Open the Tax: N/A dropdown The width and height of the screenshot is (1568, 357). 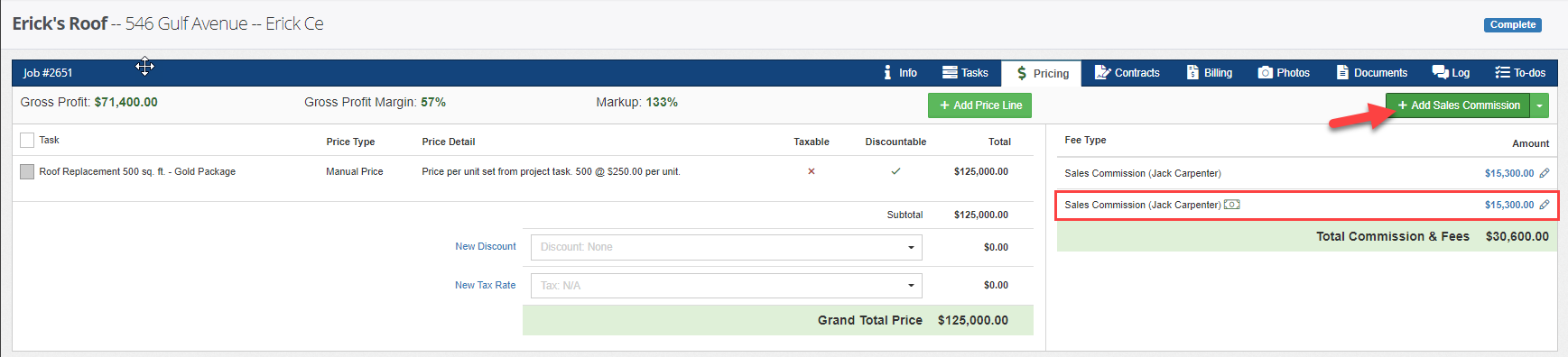727,286
